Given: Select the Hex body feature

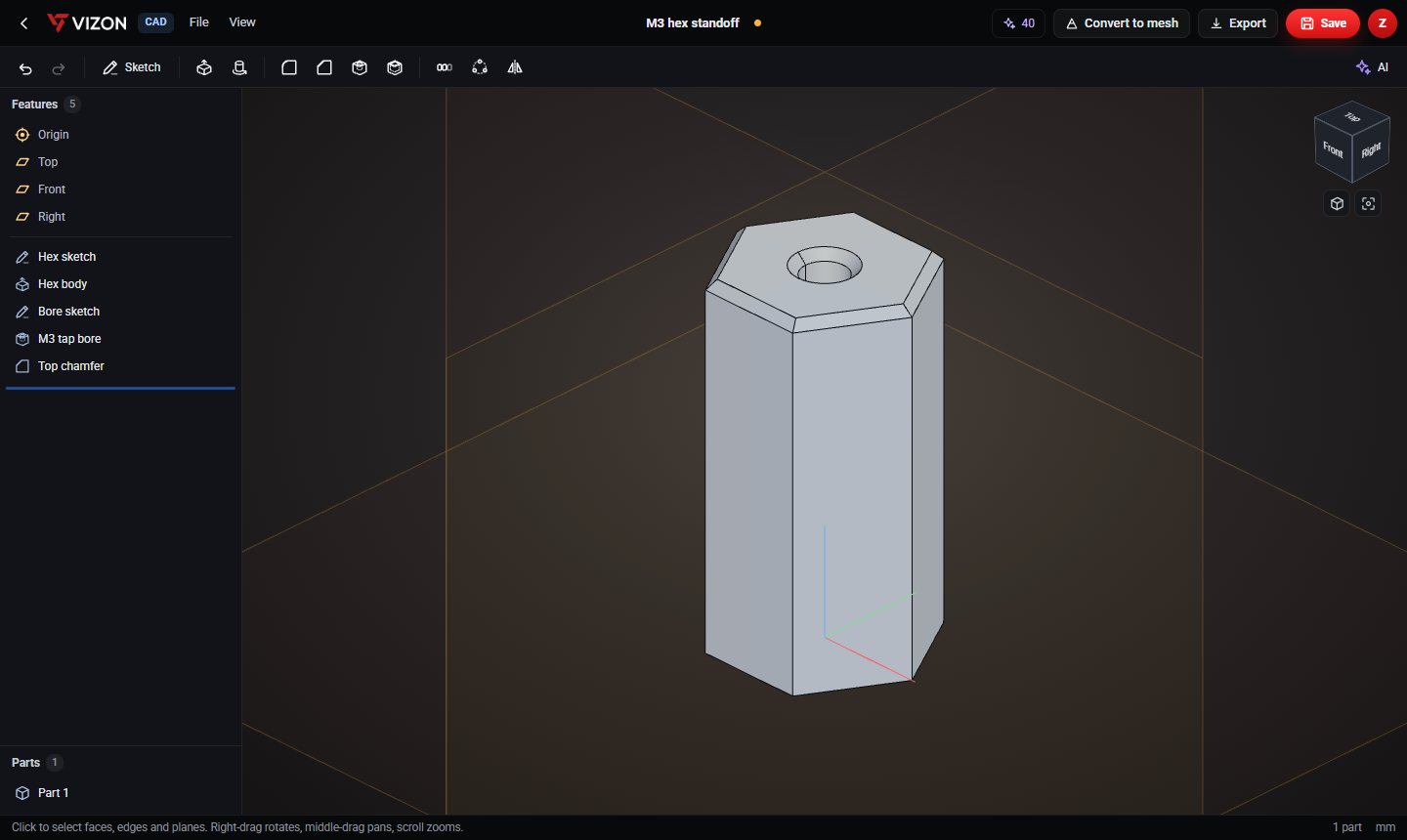Looking at the screenshot, I should coord(120,284).
